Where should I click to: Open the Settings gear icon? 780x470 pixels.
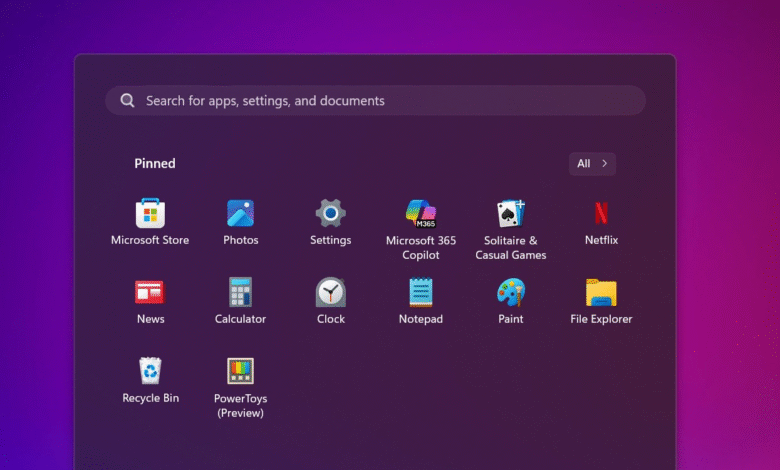pos(331,213)
